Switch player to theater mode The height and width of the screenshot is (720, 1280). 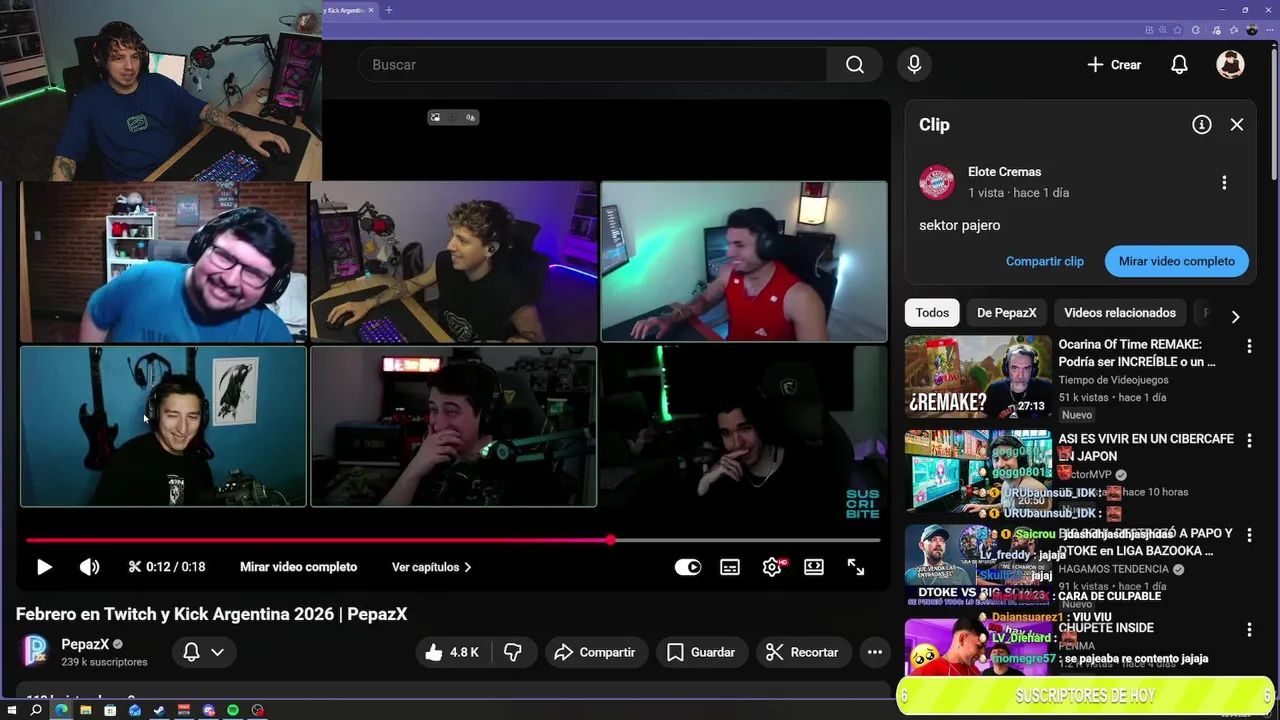pyautogui.click(x=814, y=567)
